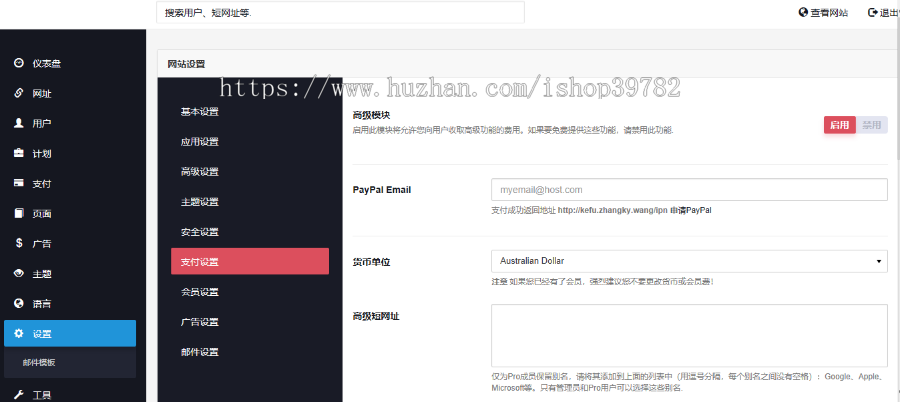The height and width of the screenshot is (402, 900).
Task: Click the logout arrow icon next to 退出
Action: click(872, 12)
